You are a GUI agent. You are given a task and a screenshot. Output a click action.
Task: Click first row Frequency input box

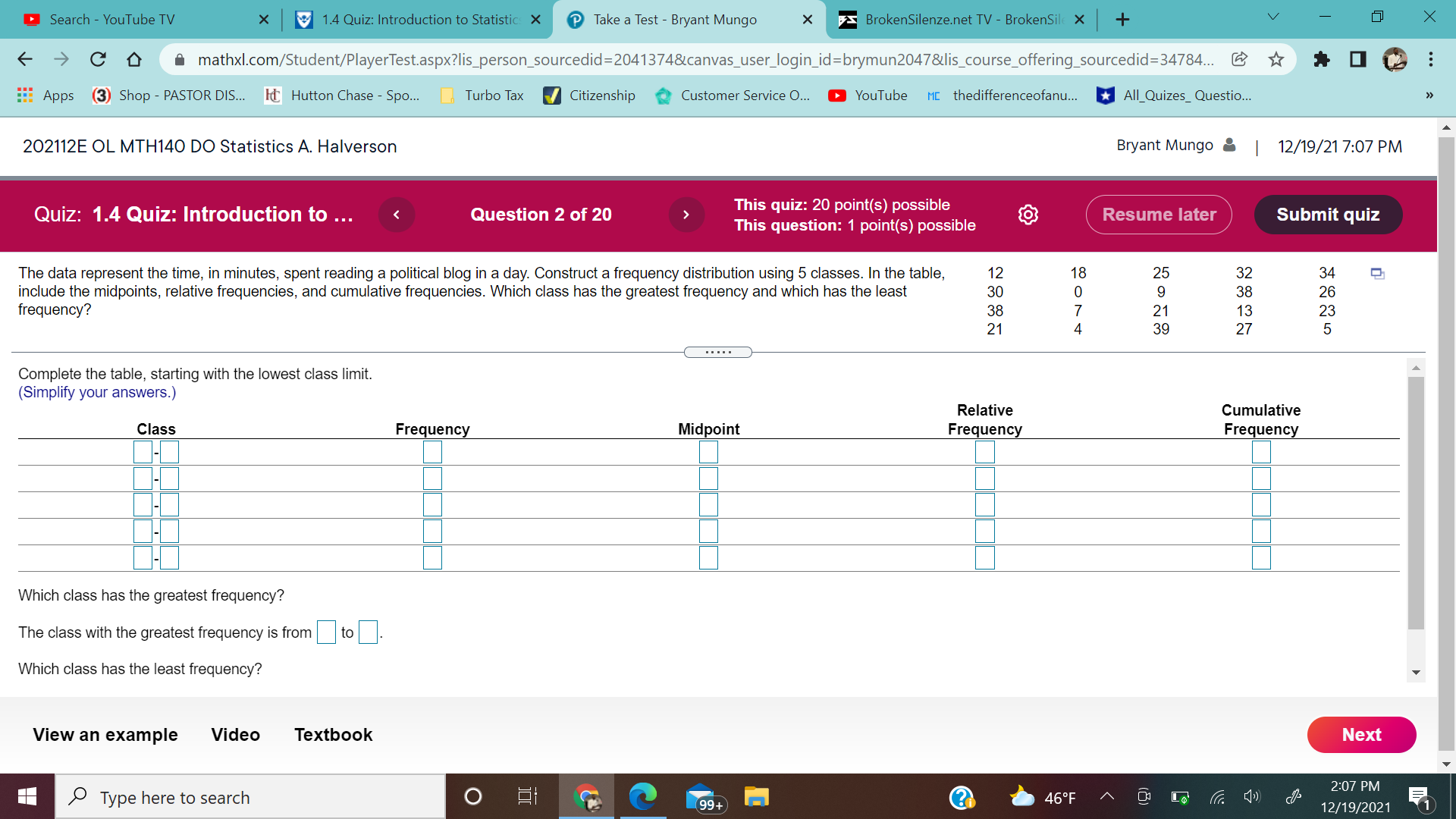point(432,452)
